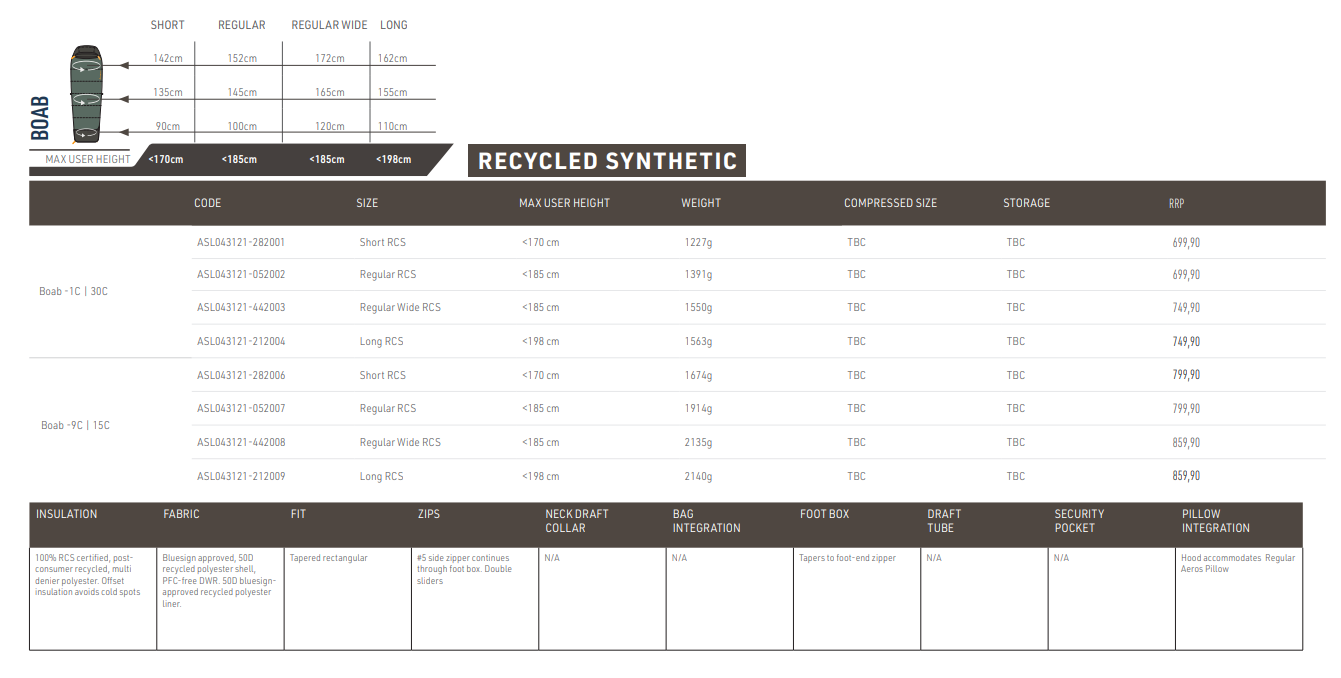Click the 'Hood accommodates Regular Aeros Pillow' text
This screenshot has height=678, width=1341.
[1238, 563]
